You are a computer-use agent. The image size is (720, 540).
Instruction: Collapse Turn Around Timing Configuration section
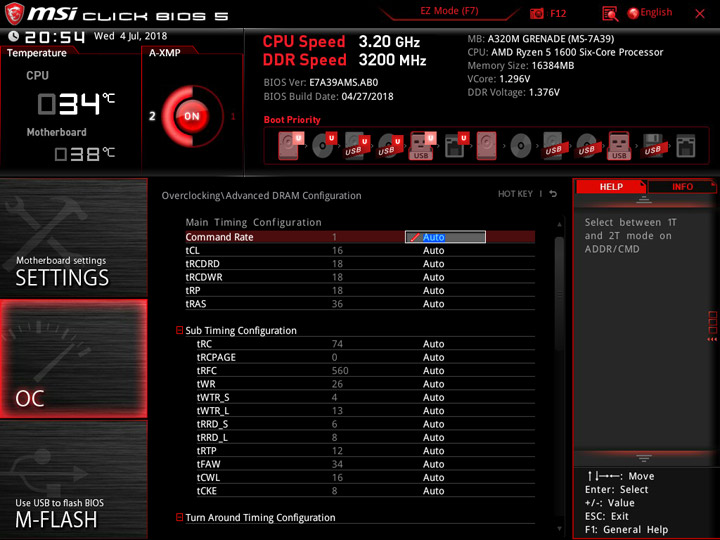tap(180, 517)
